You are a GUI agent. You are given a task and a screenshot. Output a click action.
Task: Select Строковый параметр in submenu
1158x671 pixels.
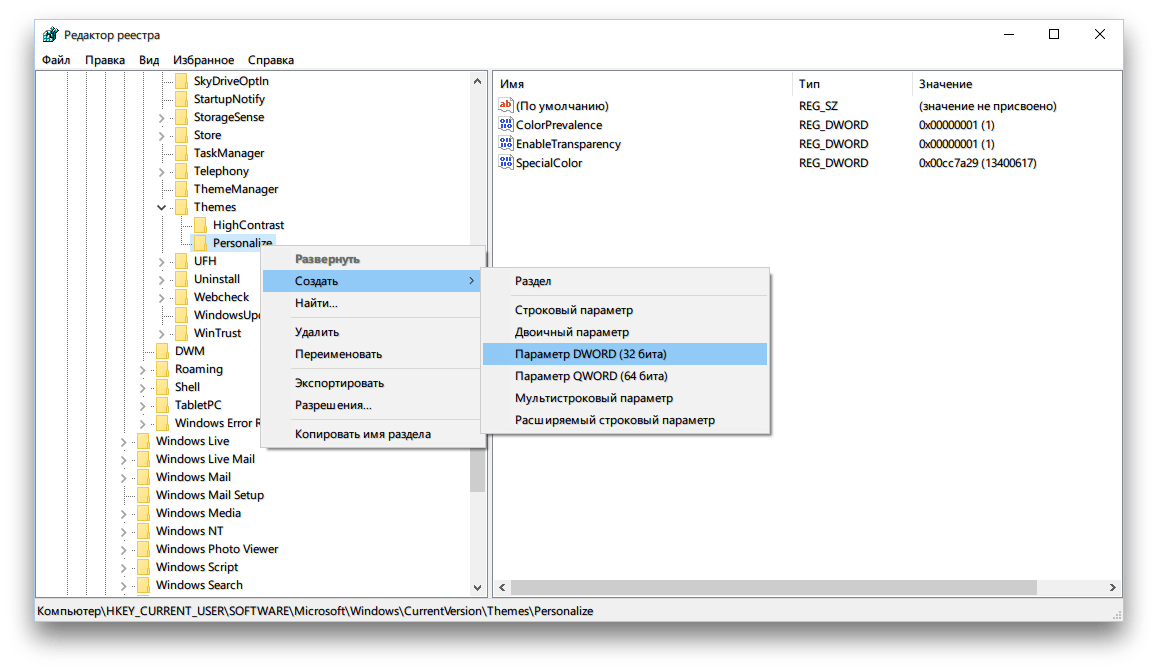click(x=625, y=310)
